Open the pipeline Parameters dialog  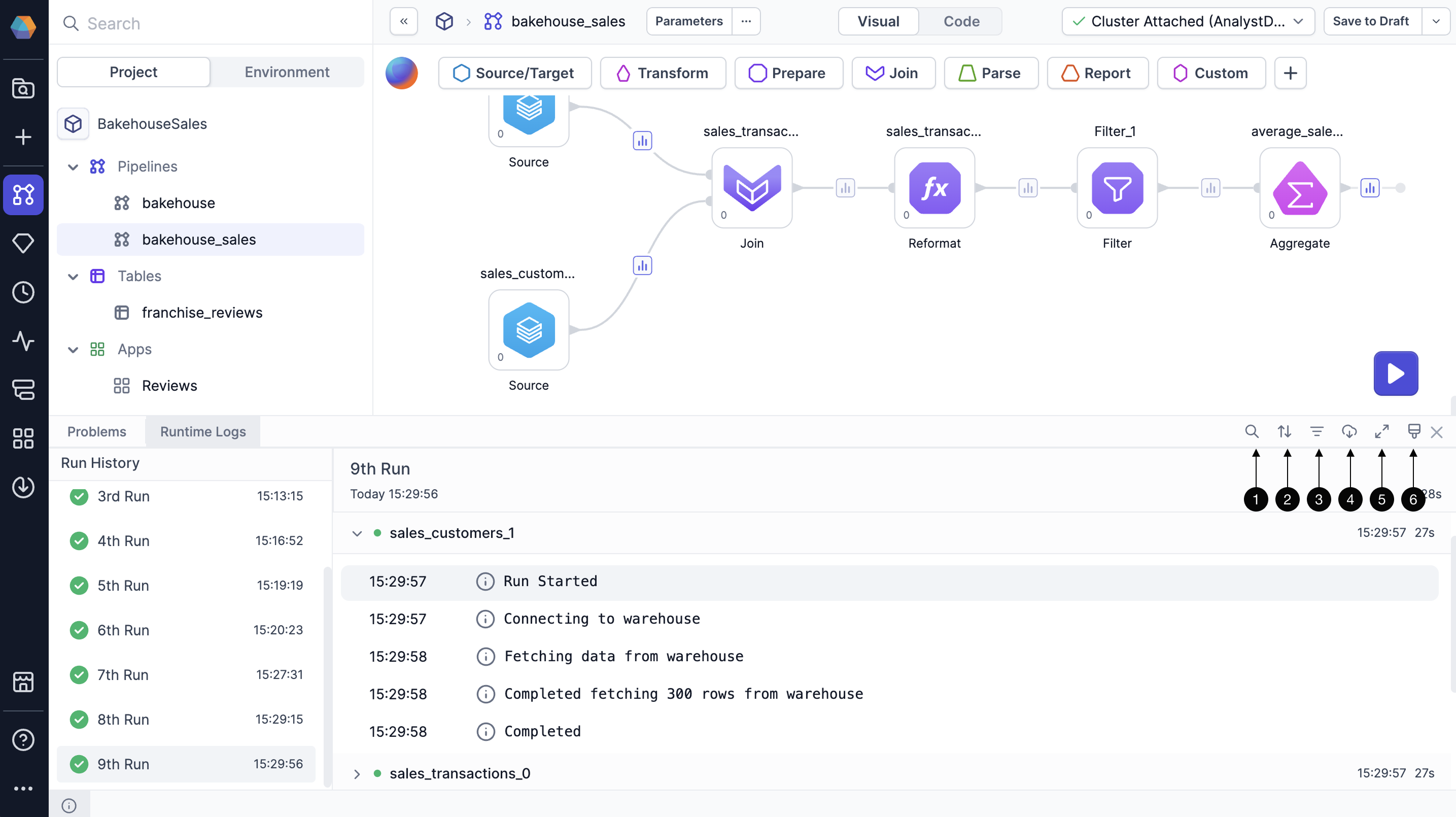click(x=688, y=21)
